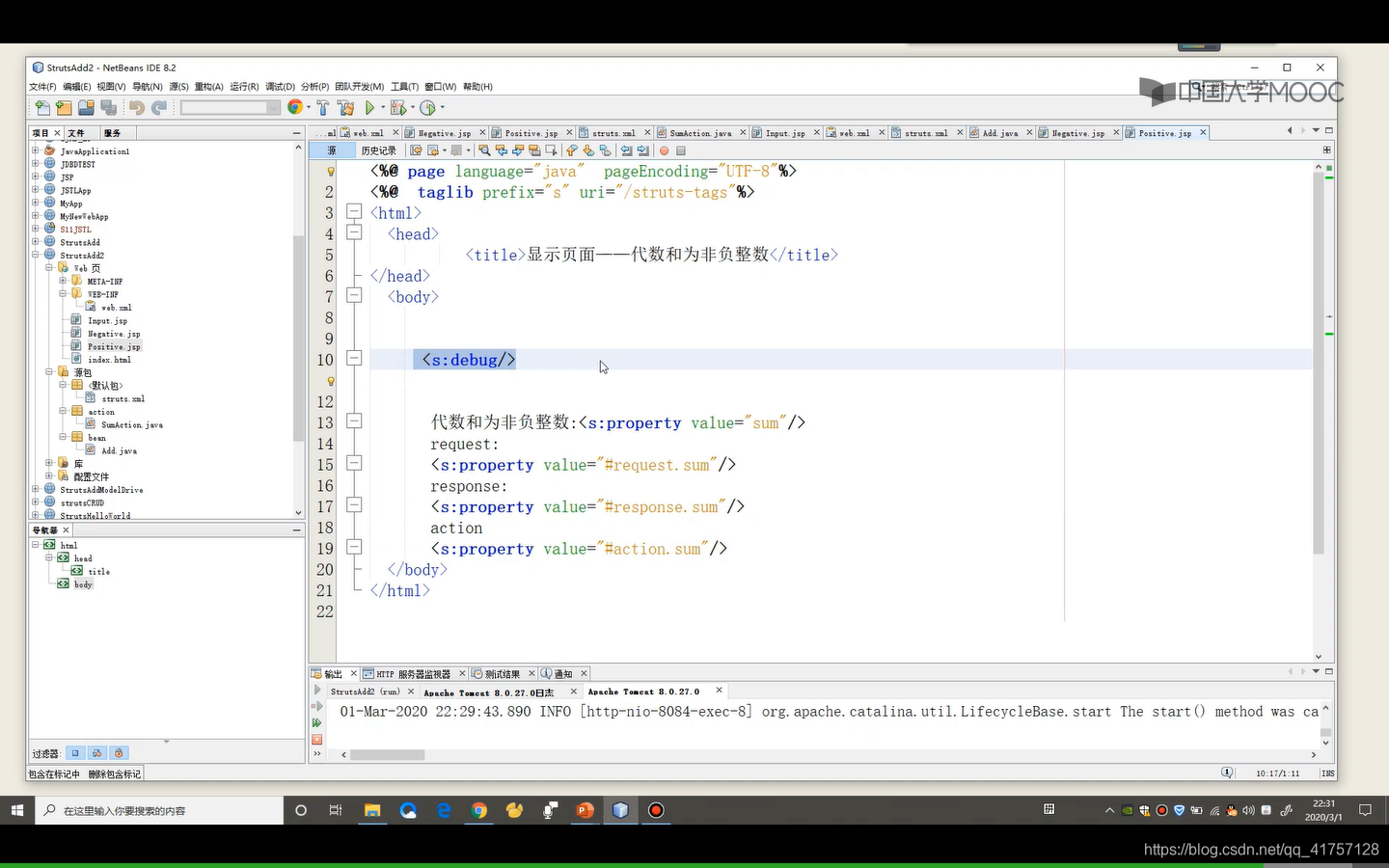Click the Clean and Build icon
The height and width of the screenshot is (868, 1389).
[346, 108]
